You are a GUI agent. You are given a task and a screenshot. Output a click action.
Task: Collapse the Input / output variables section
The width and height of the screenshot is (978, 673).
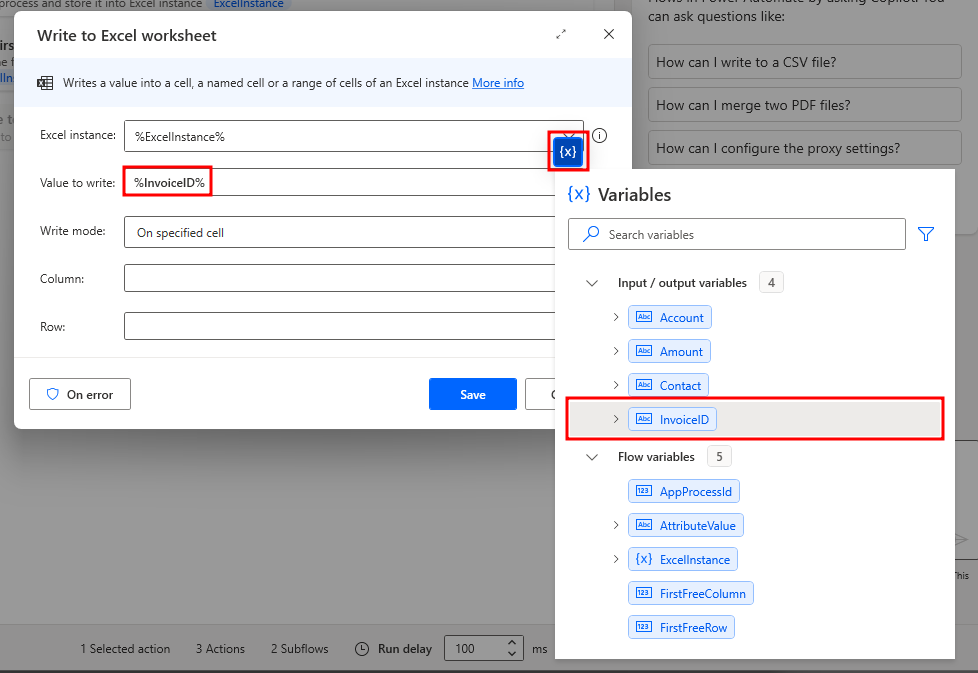pos(592,283)
